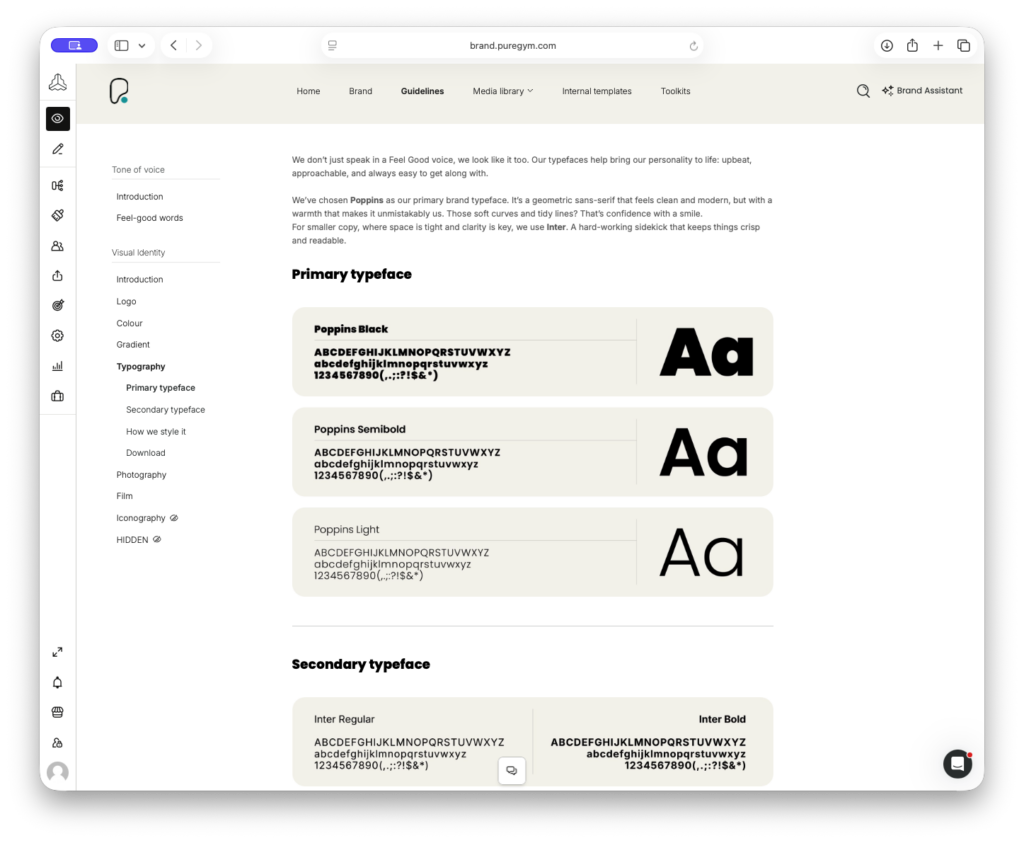Image resolution: width=1024 pixels, height=843 pixels.
Task: Open the Toolkits menu item
Action: point(675,91)
